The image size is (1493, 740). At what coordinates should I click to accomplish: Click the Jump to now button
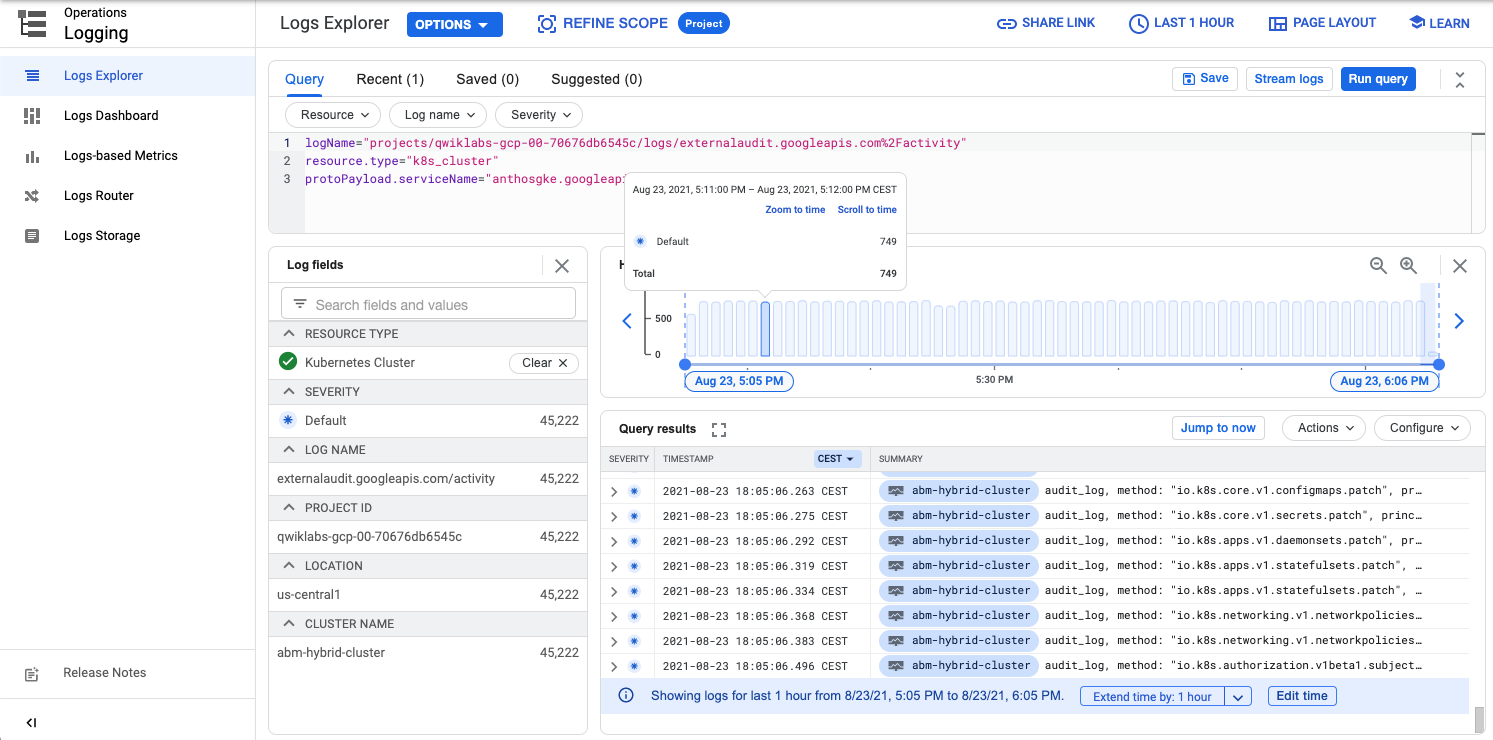tap(1218, 428)
